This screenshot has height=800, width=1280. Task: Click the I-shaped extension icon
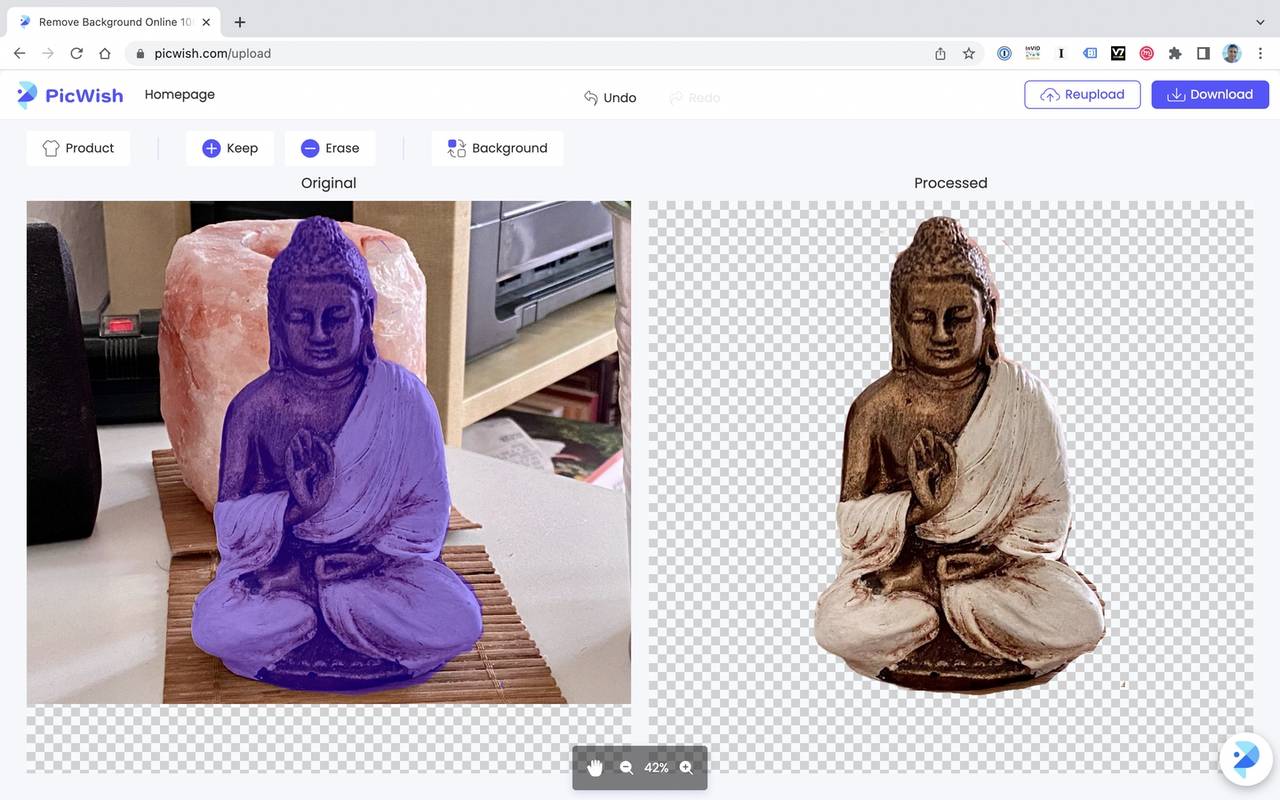point(1061,54)
